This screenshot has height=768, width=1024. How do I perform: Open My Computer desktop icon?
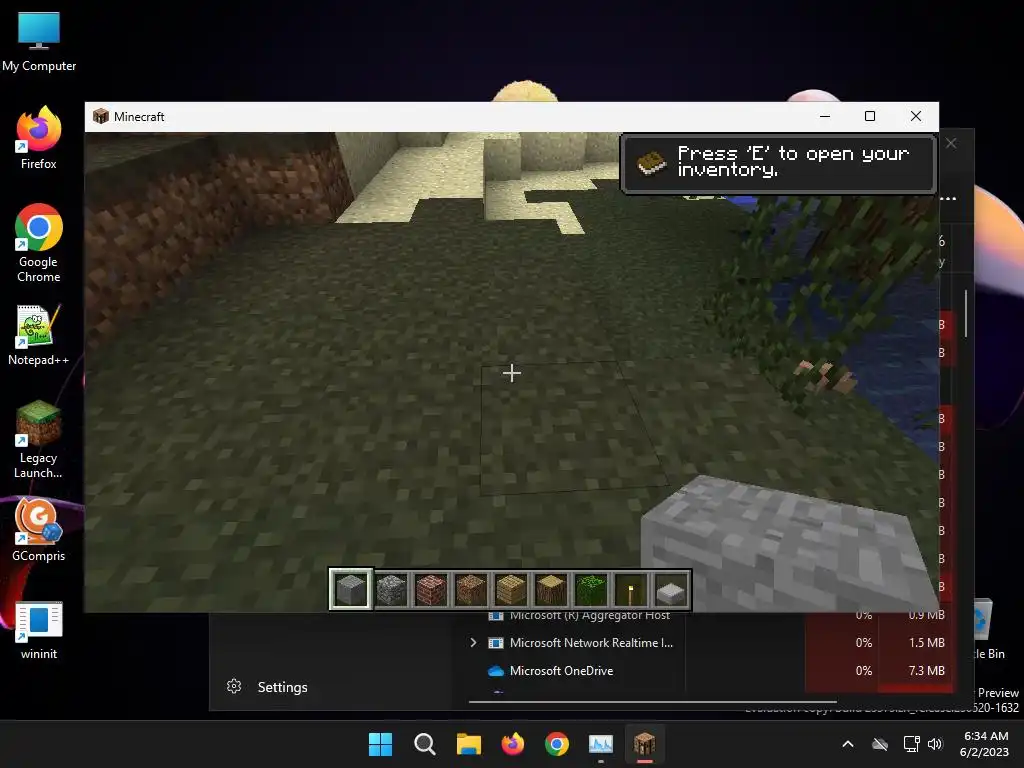click(x=39, y=42)
